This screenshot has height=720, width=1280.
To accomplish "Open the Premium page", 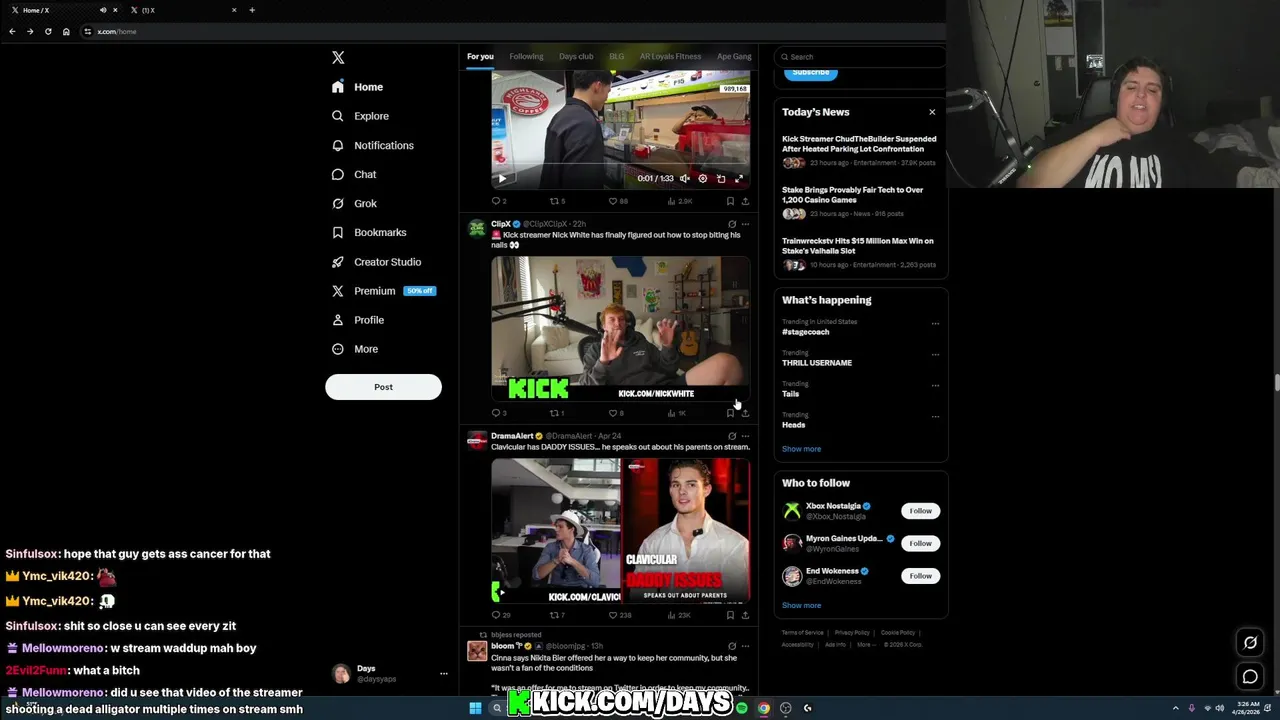I will [383, 291].
